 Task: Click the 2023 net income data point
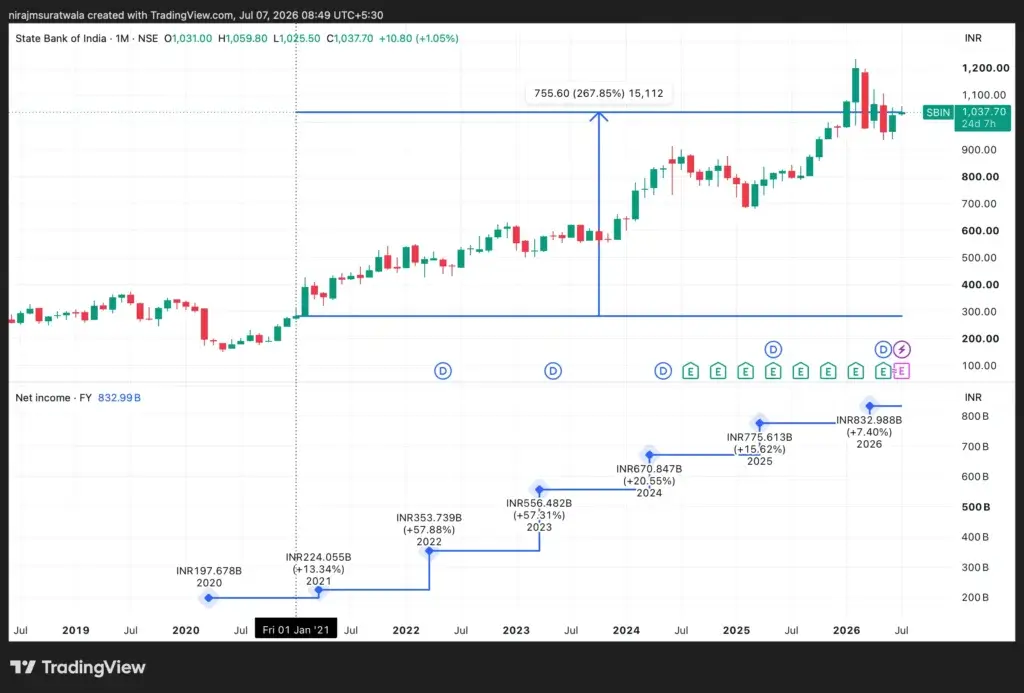click(x=539, y=490)
